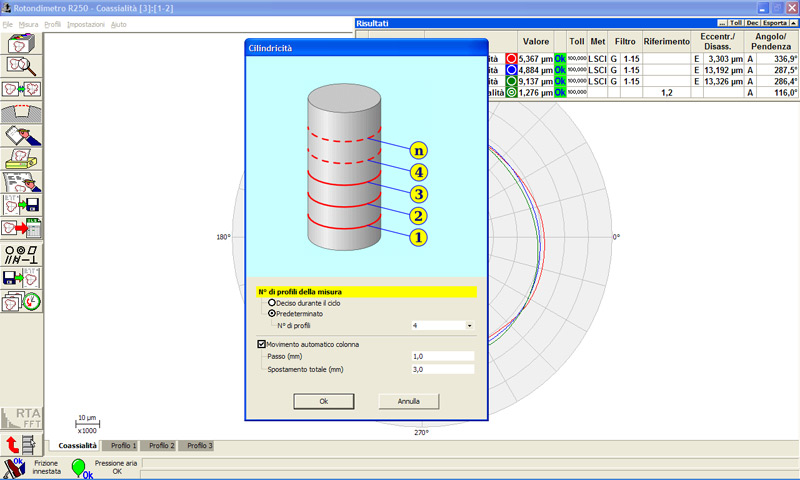800x480 pixels.
Task: Click the hand writing on notepad icon
Action: [x=22, y=136]
